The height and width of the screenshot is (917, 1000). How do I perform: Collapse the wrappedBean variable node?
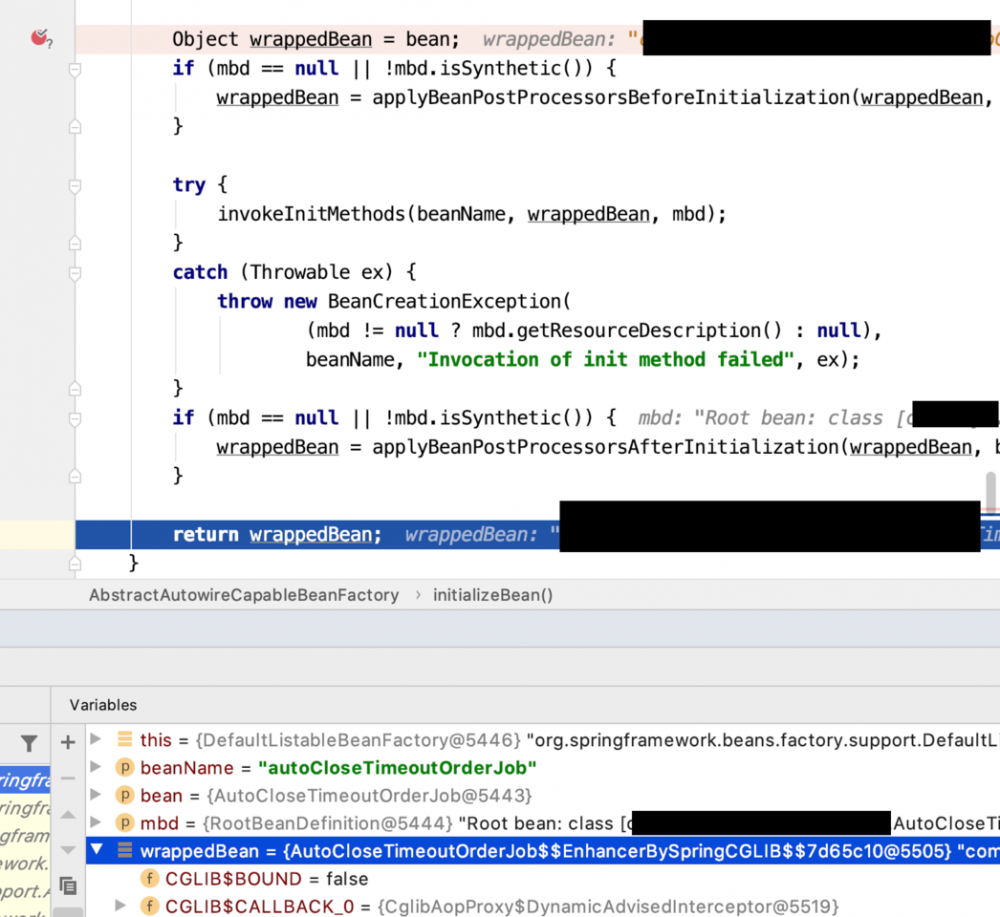click(96, 849)
